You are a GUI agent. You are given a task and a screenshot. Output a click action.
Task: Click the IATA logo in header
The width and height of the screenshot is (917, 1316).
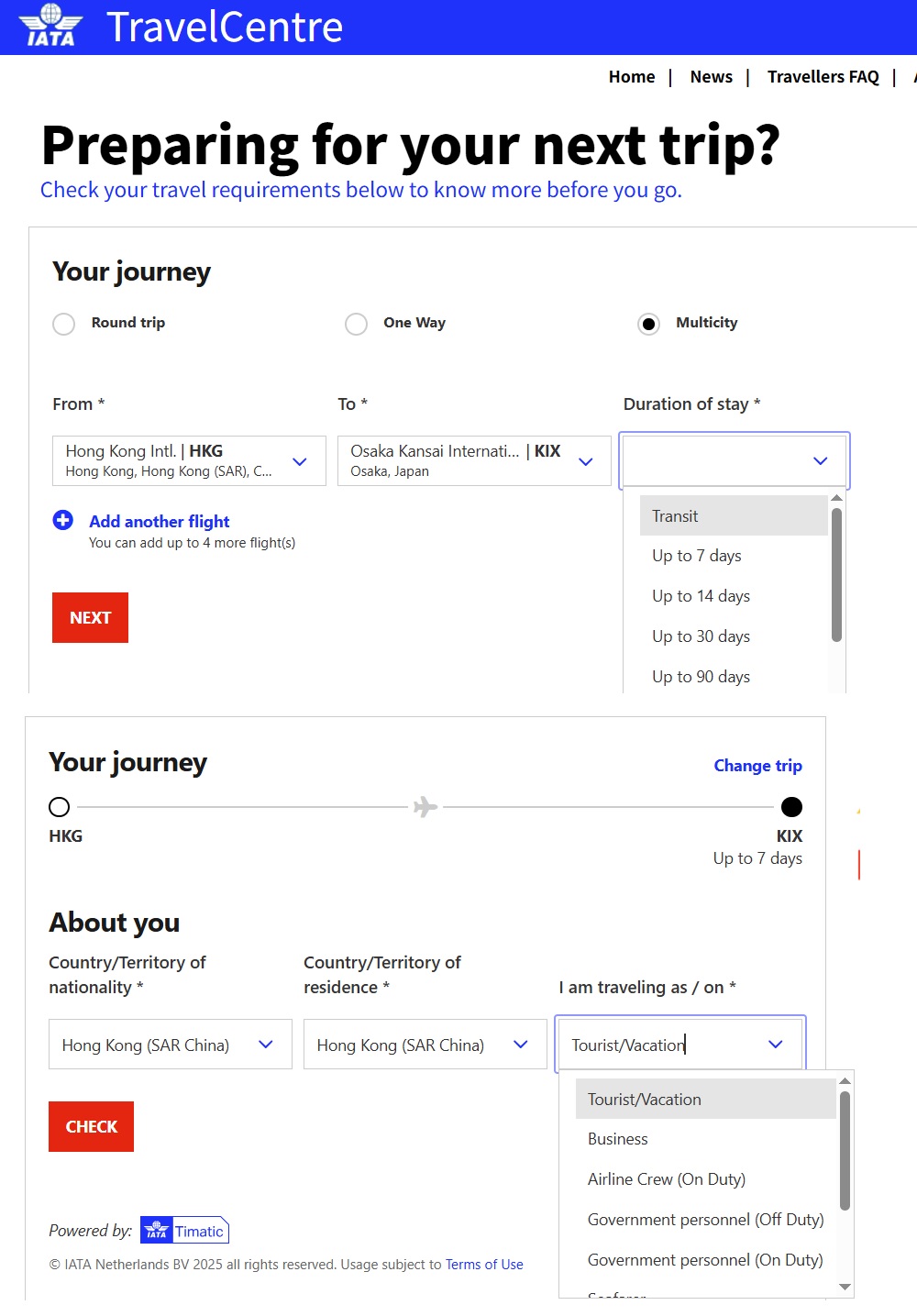(50, 26)
